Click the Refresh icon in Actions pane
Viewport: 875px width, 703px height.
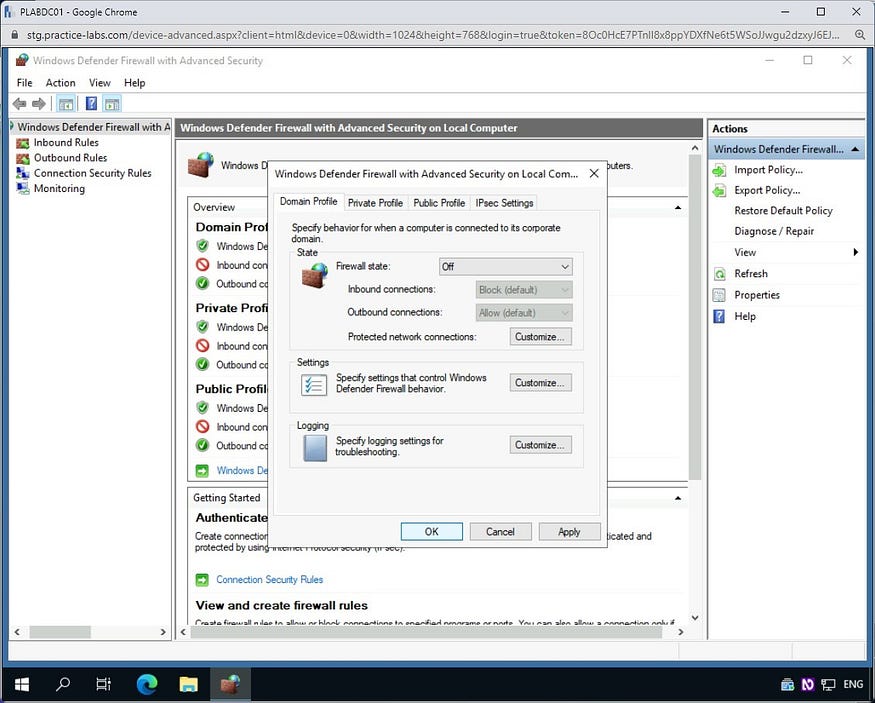719,274
